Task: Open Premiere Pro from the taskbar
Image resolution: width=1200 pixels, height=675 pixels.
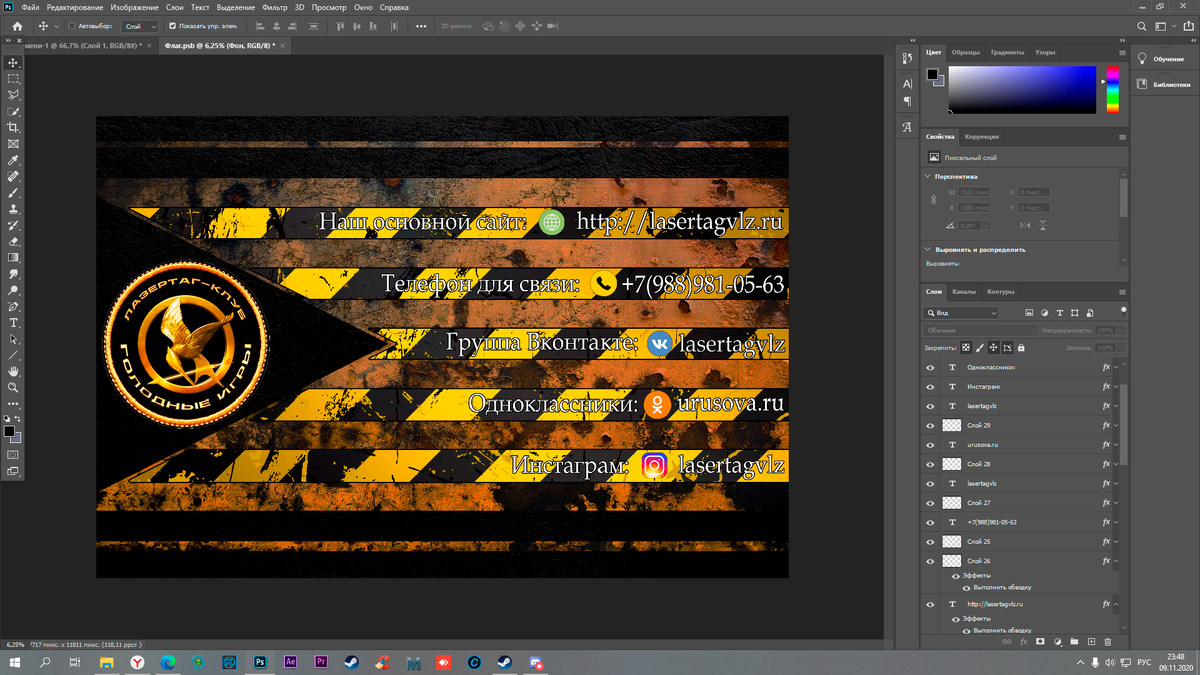Action: point(321,662)
